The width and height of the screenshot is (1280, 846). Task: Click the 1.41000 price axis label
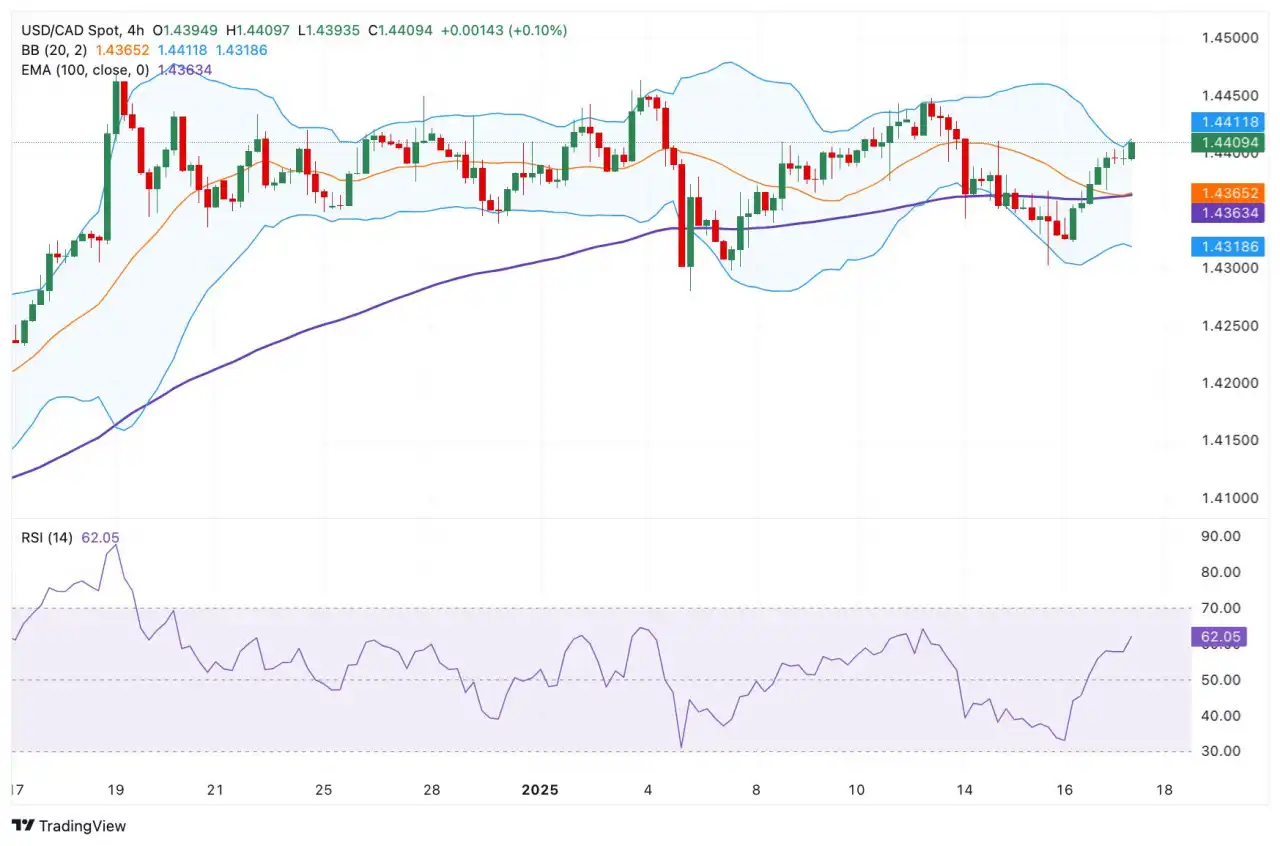coord(1230,498)
